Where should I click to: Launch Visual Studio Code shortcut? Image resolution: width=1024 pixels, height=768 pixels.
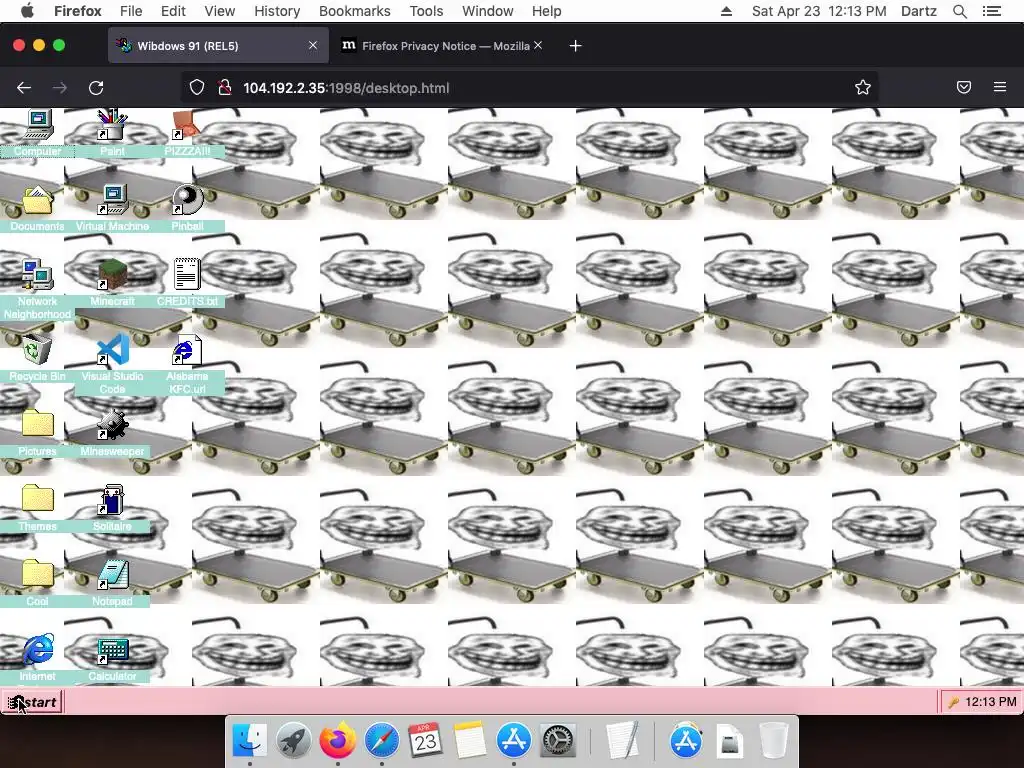point(112,350)
